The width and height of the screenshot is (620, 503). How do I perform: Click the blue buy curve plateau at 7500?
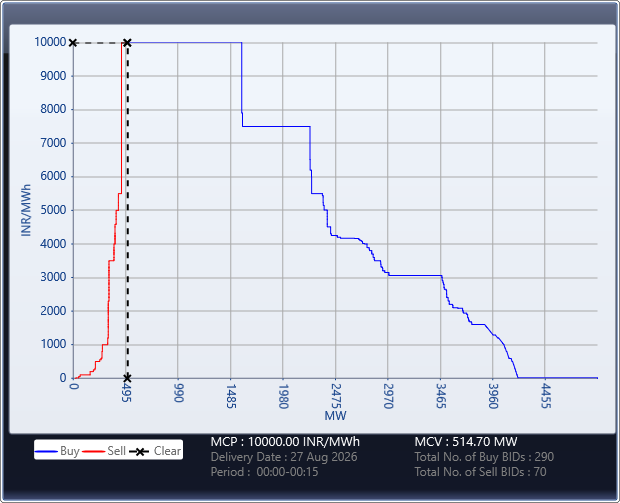coord(276,127)
